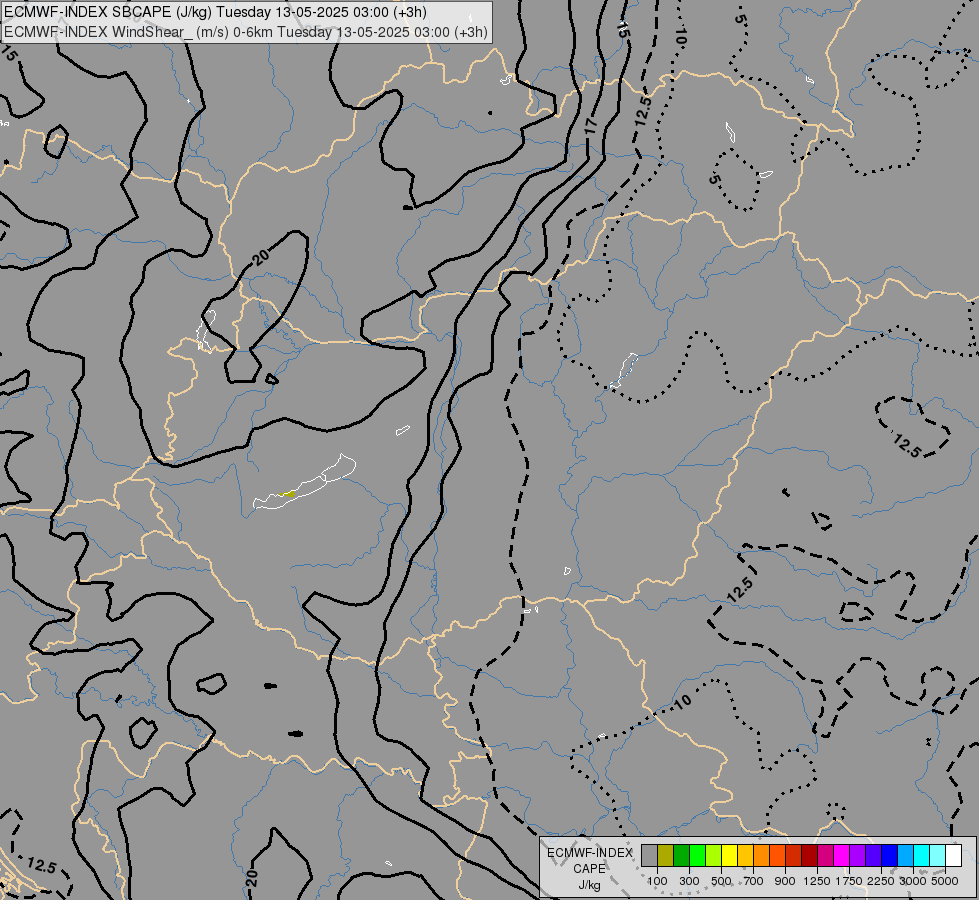Click the legend value 1250
Viewport: 979px width, 900px height.
click(x=817, y=881)
